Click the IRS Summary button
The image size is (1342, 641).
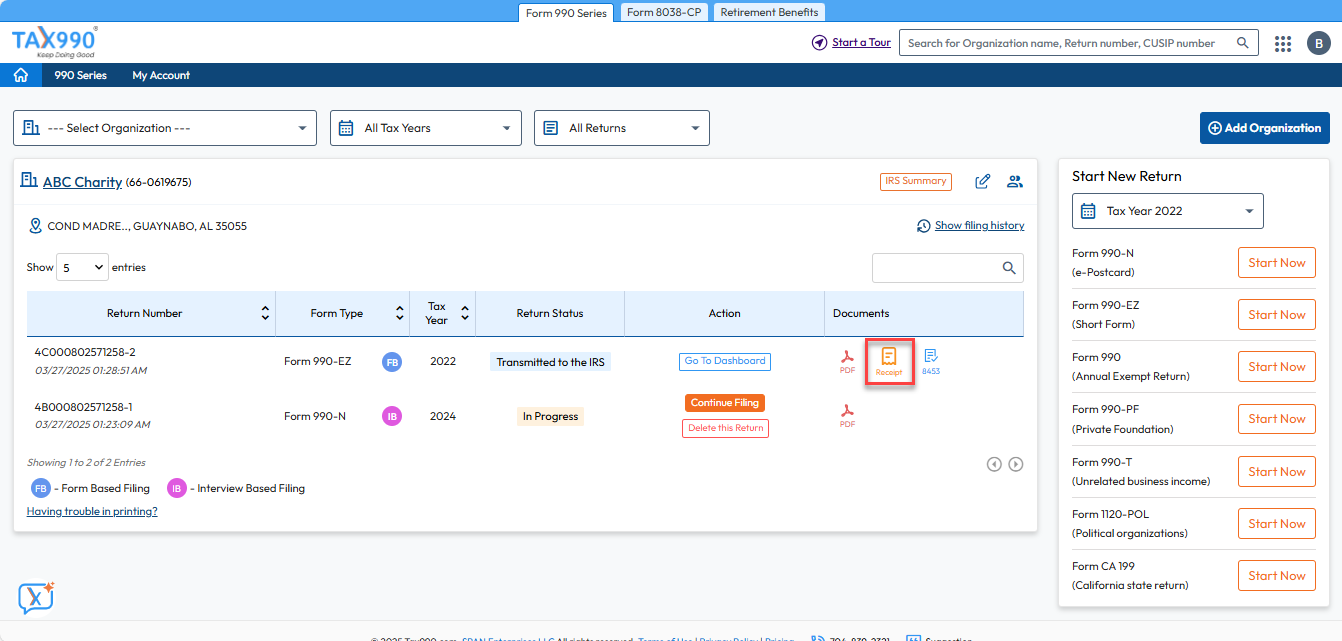(916, 181)
